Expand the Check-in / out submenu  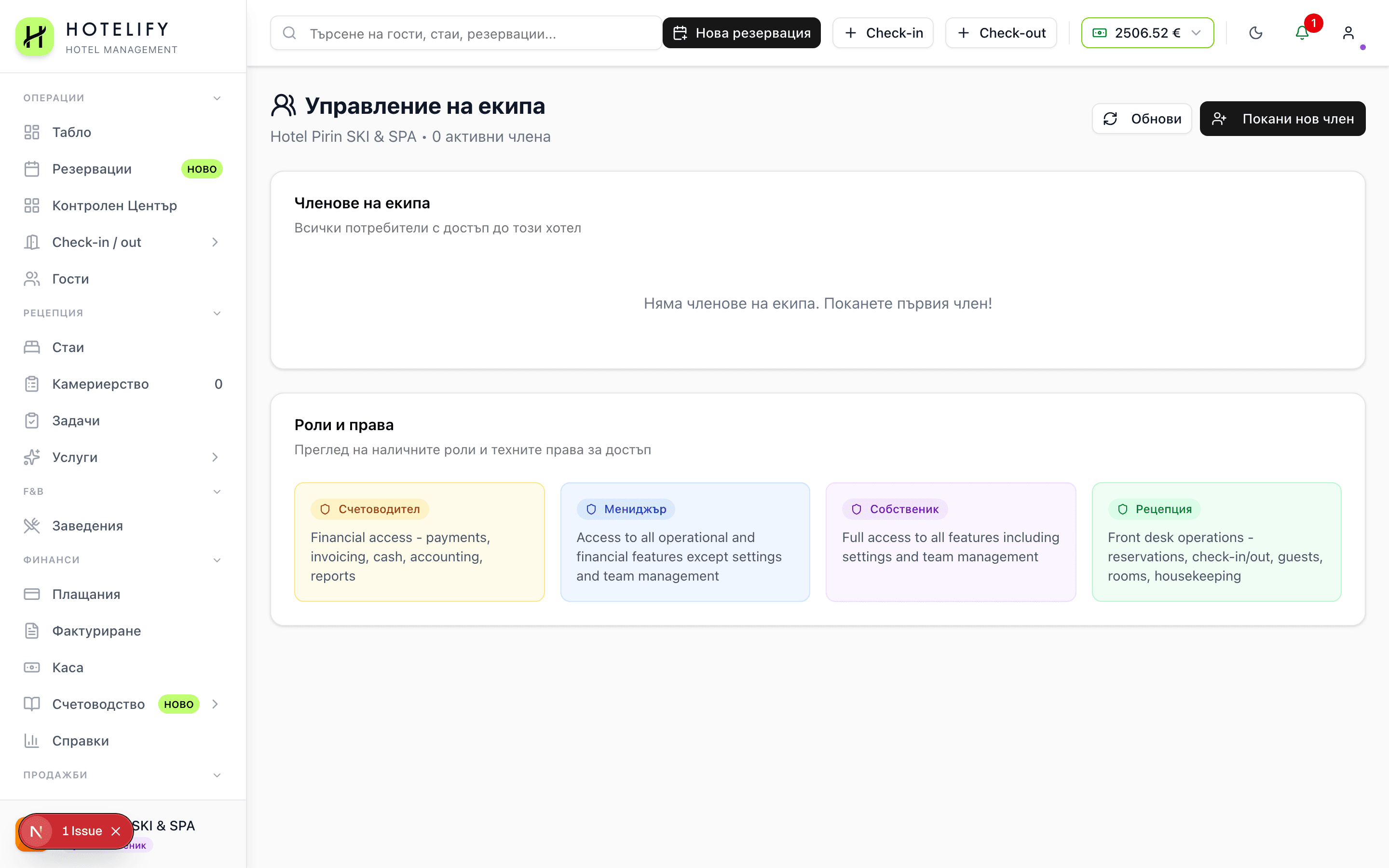pyautogui.click(x=215, y=242)
